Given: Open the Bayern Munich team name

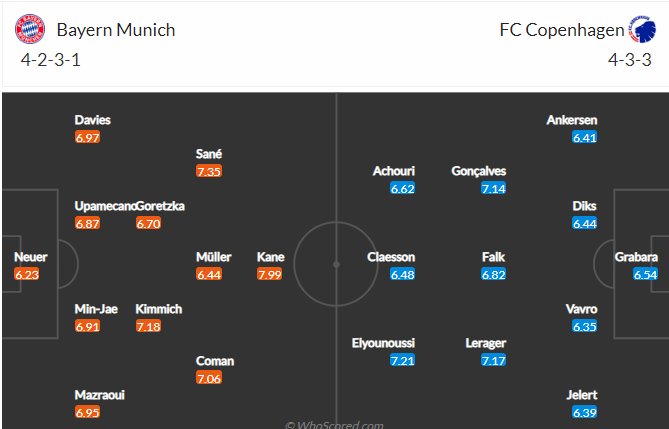Looking at the screenshot, I should pos(116,30).
